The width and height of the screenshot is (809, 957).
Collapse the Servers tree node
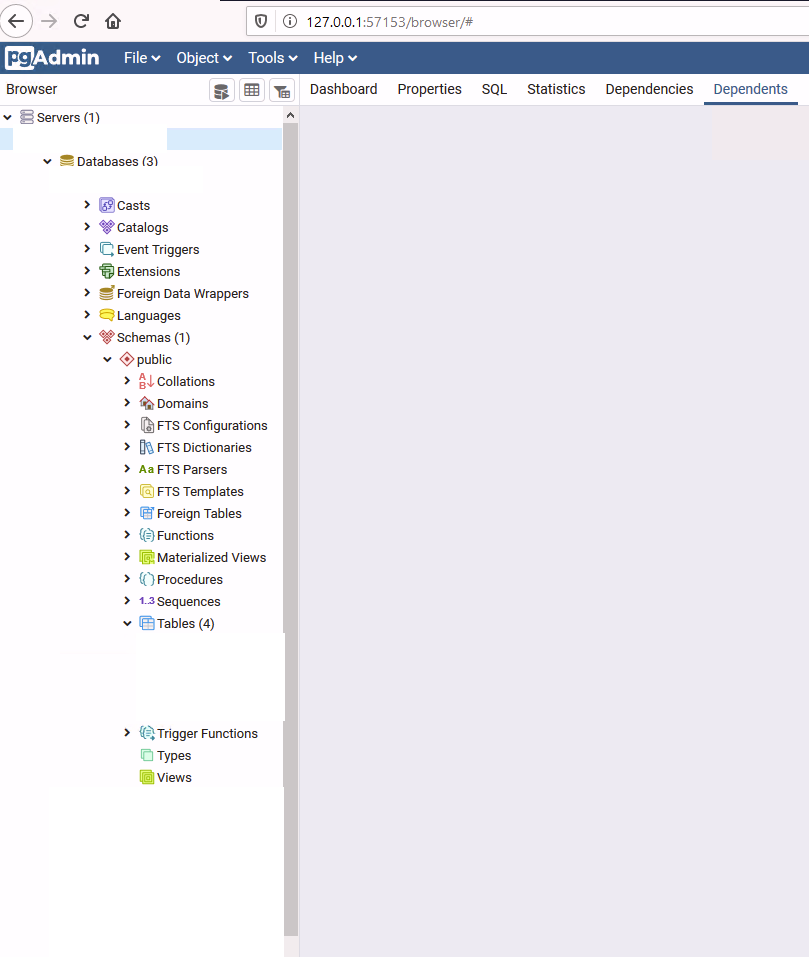8,117
